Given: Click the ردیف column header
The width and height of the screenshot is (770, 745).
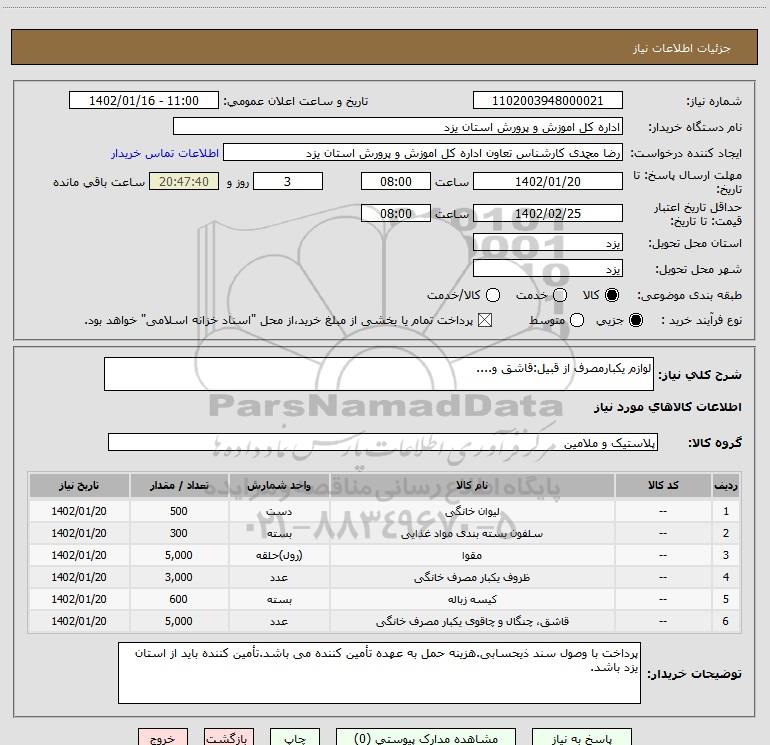Looking at the screenshot, I should (726, 486).
